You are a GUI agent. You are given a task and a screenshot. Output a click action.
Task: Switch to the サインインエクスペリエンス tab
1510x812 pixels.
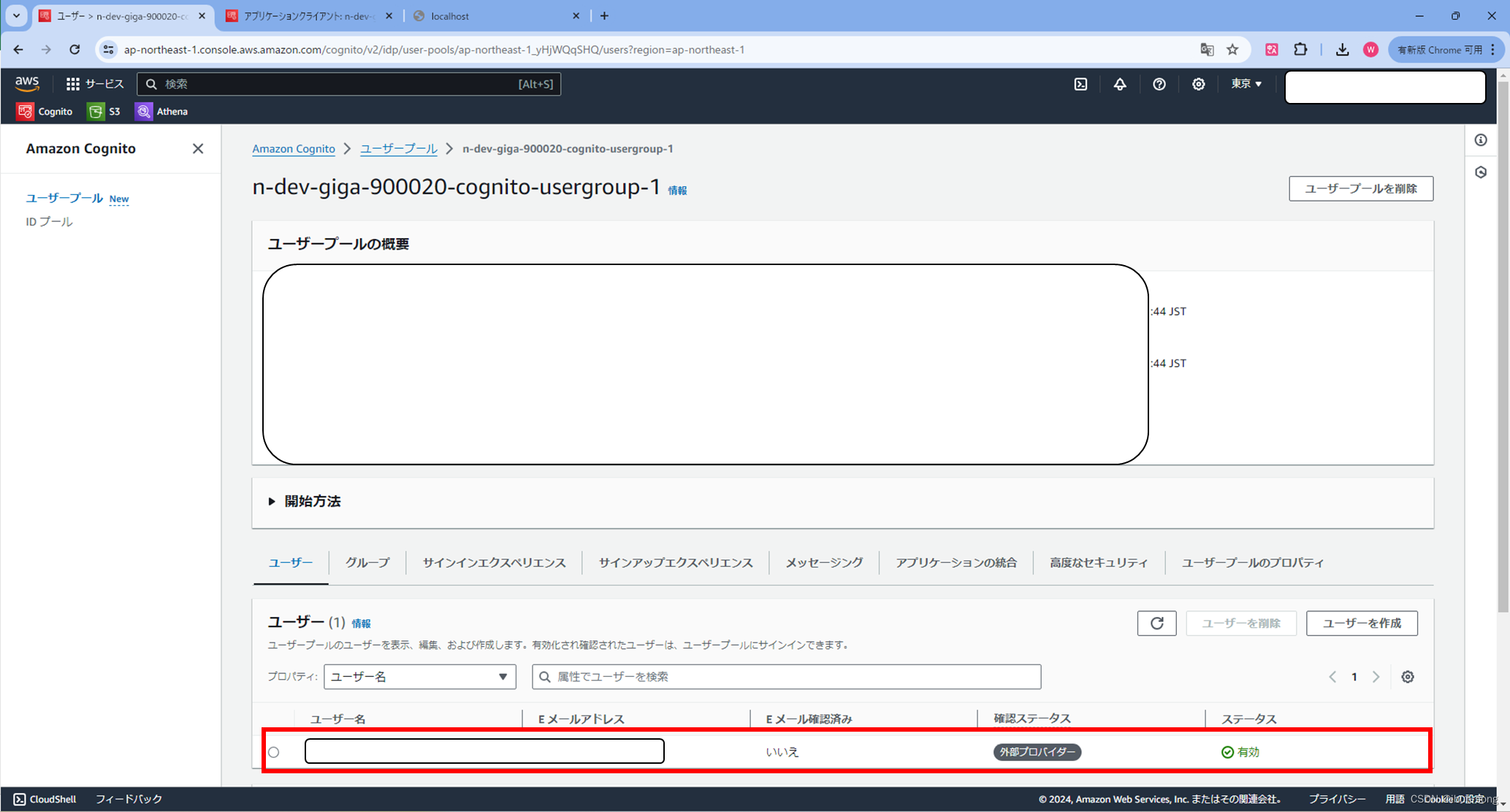click(495, 562)
